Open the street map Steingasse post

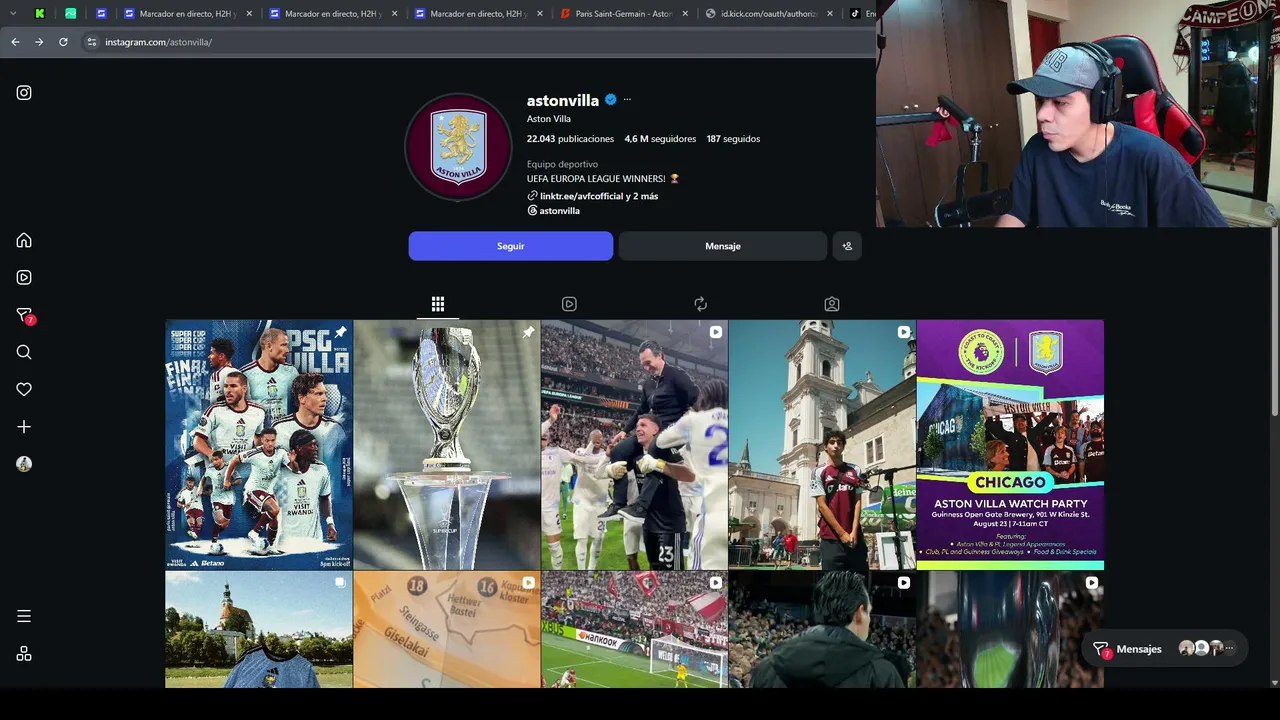tap(447, 630)
